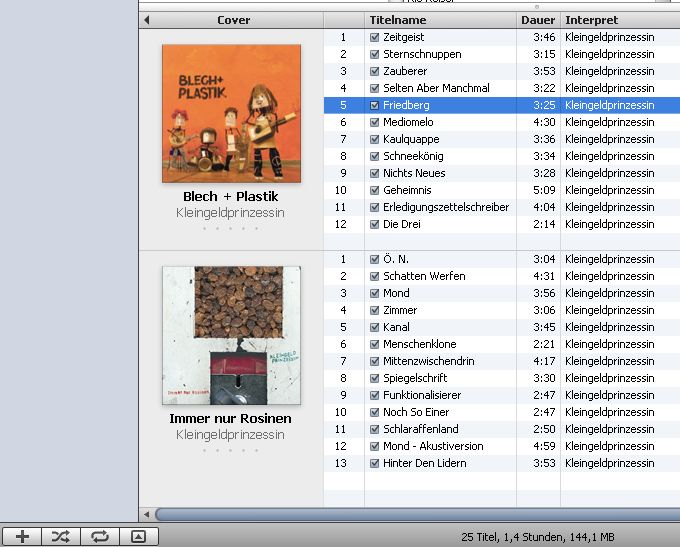Select the track Funktionalisierer
Viewport: 680px width, 547px height.
[x=422, y=395]
